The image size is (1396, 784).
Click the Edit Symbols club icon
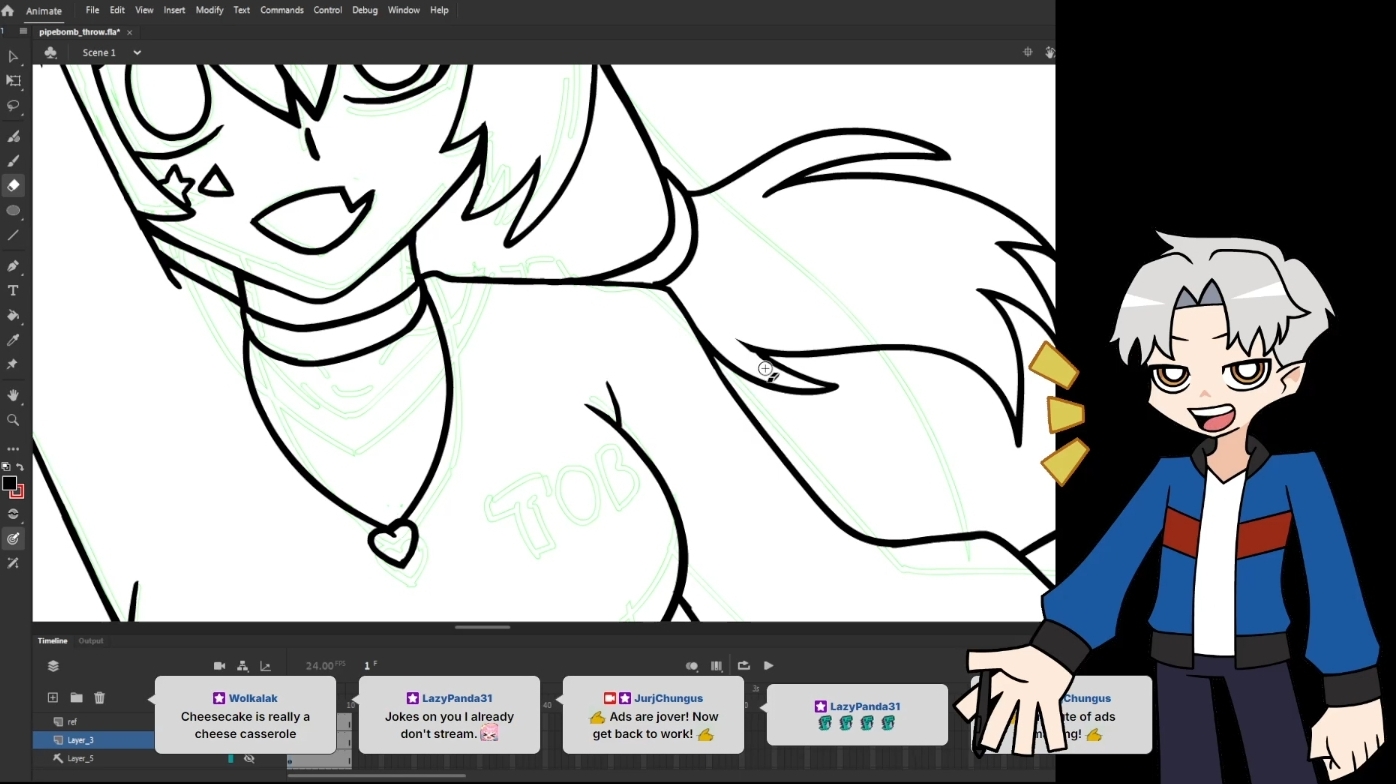(50, 52)
